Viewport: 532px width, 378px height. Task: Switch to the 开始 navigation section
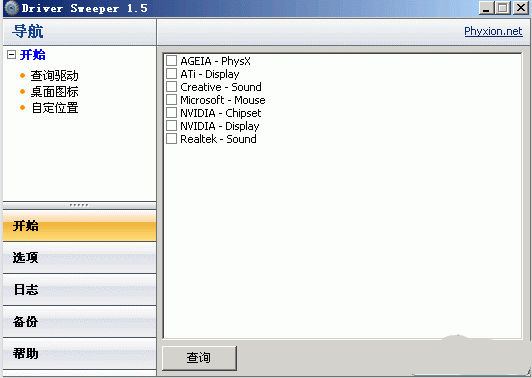[79, 226]
